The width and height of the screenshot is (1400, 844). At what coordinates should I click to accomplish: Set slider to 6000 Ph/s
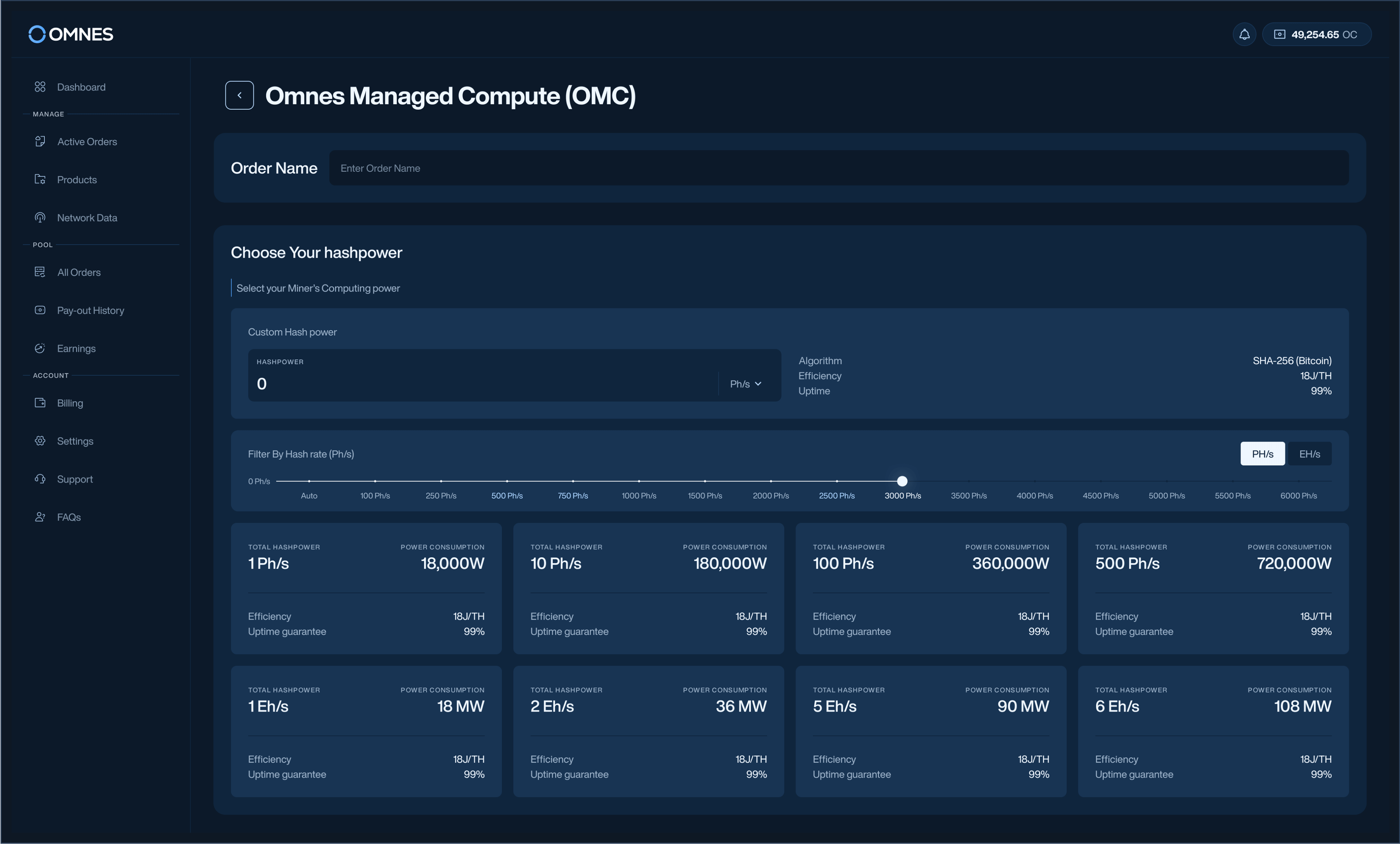pos(1298,496)
